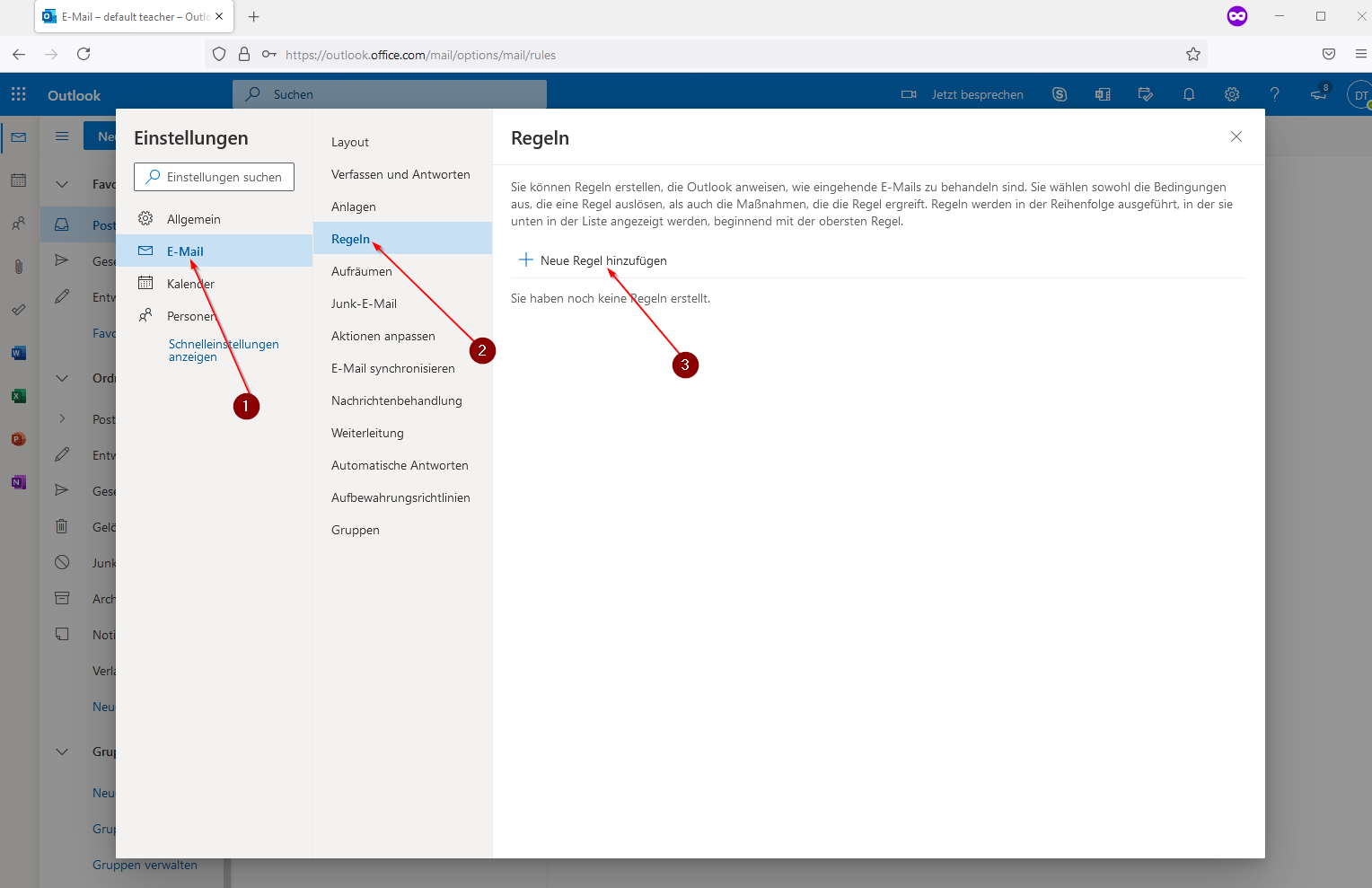
Task: Open the Outlook app launcher grid
Action: [19, 94]
